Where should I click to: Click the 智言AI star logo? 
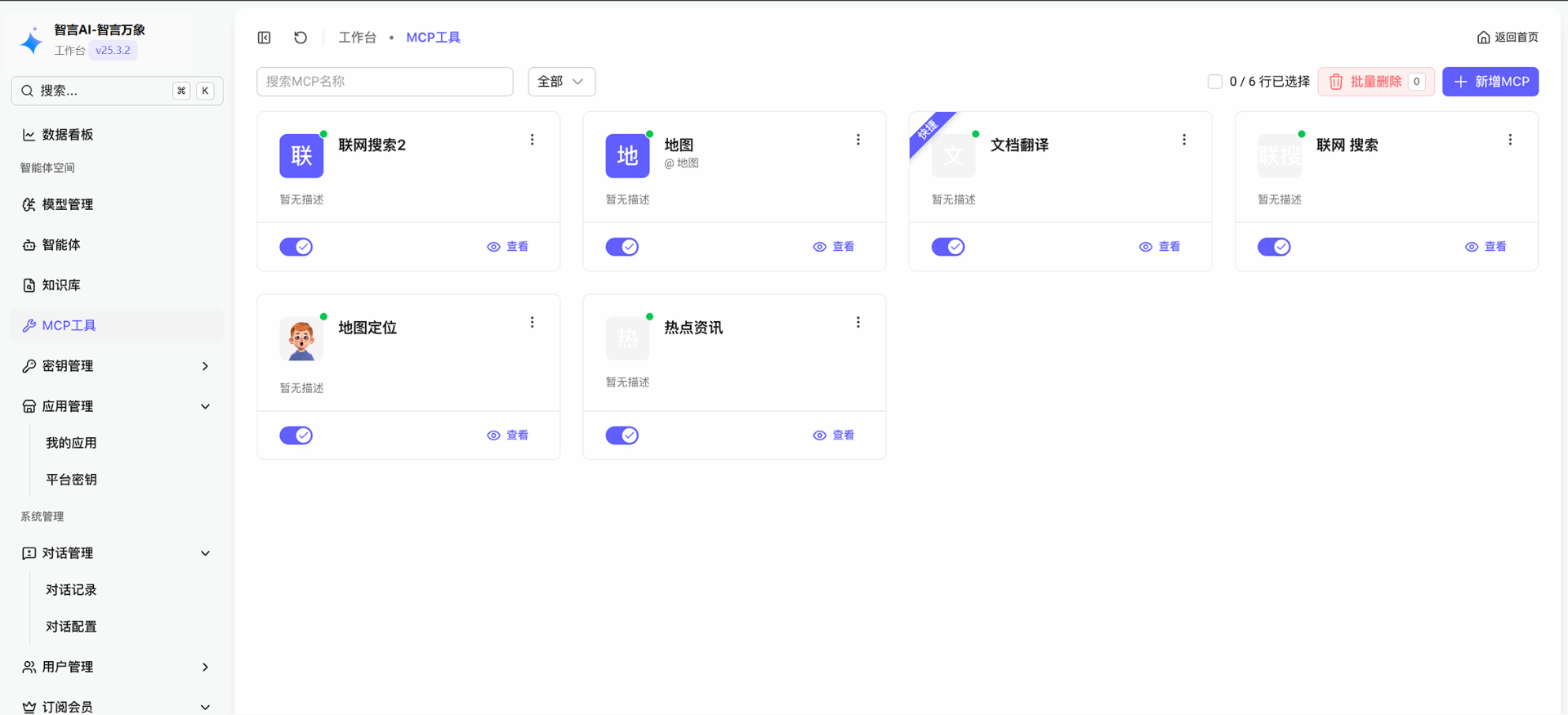[32, 40]
